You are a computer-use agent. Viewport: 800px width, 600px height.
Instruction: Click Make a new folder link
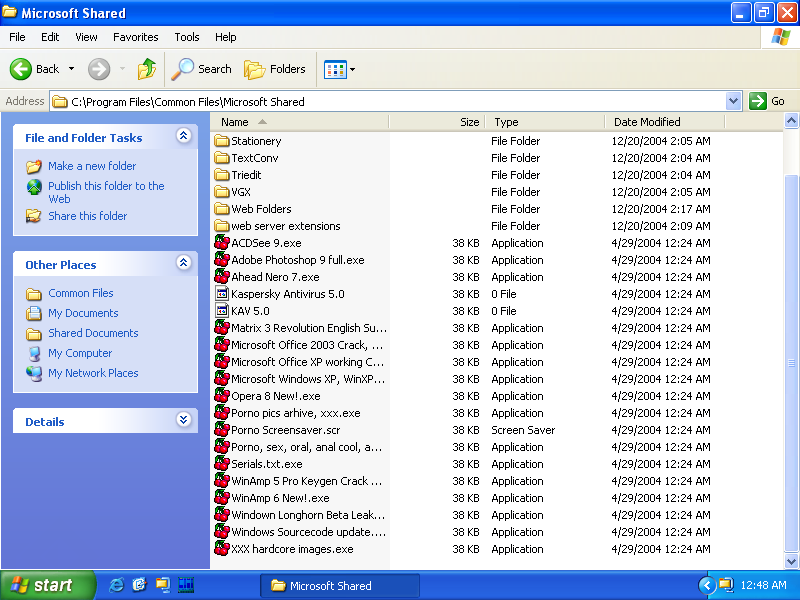coord(92,166)
